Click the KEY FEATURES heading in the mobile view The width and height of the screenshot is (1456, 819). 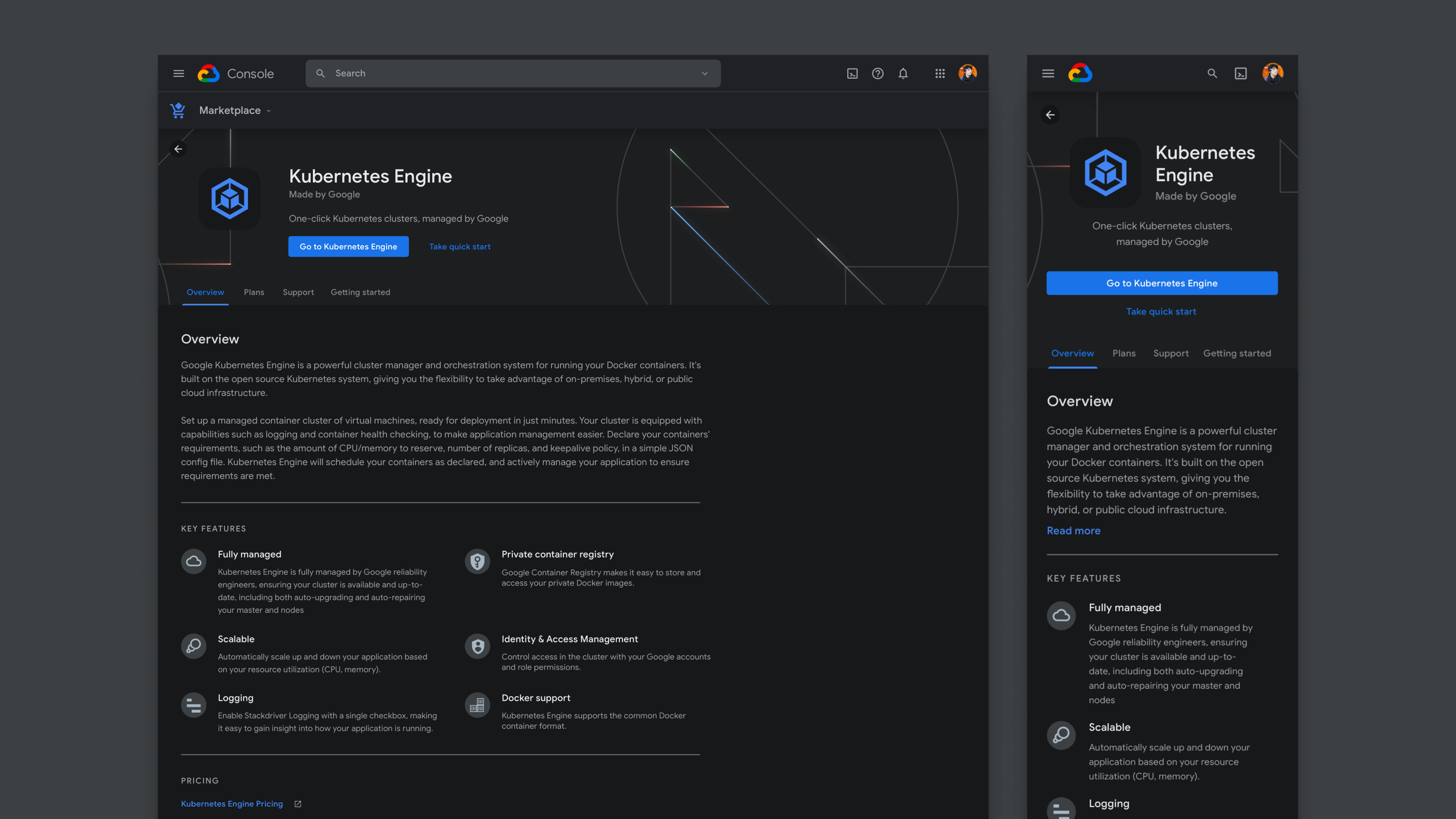(x=1084, y=578)
